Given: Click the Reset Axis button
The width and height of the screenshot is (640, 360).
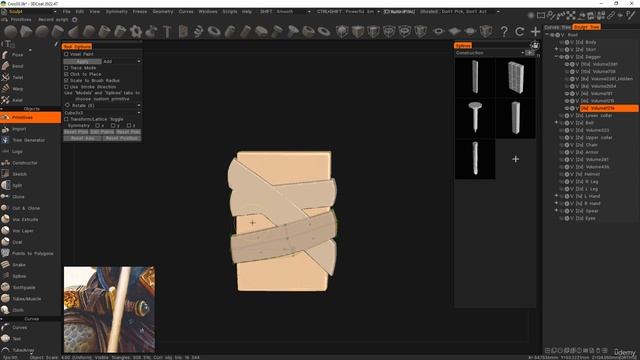Looking at the screenshot, I should point(82,138).
